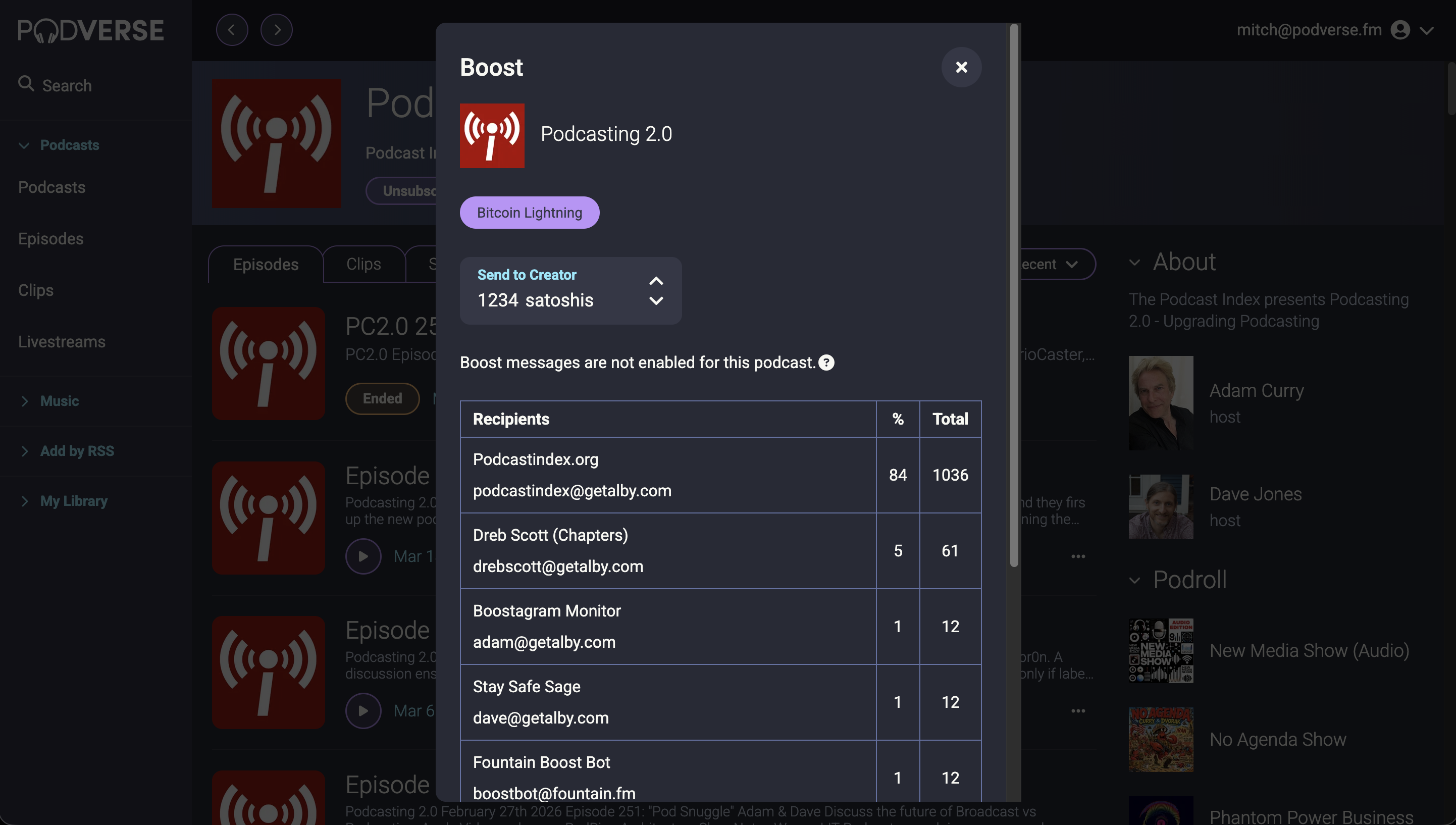Open the account dropdown chevron

[x=1426, y=31]
